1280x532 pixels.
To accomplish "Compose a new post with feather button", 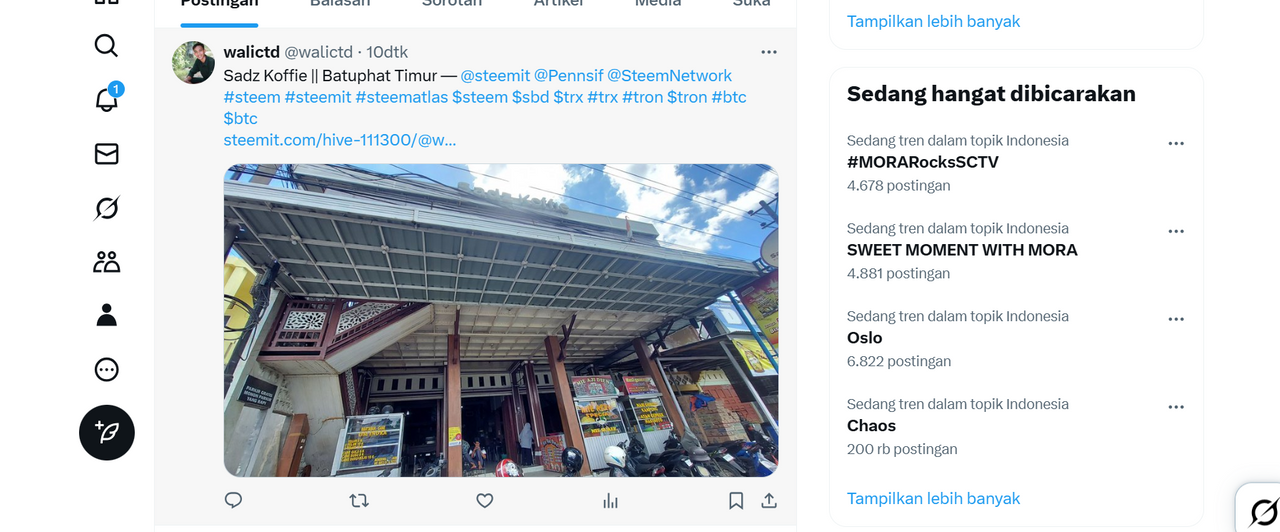I will 107,432.
